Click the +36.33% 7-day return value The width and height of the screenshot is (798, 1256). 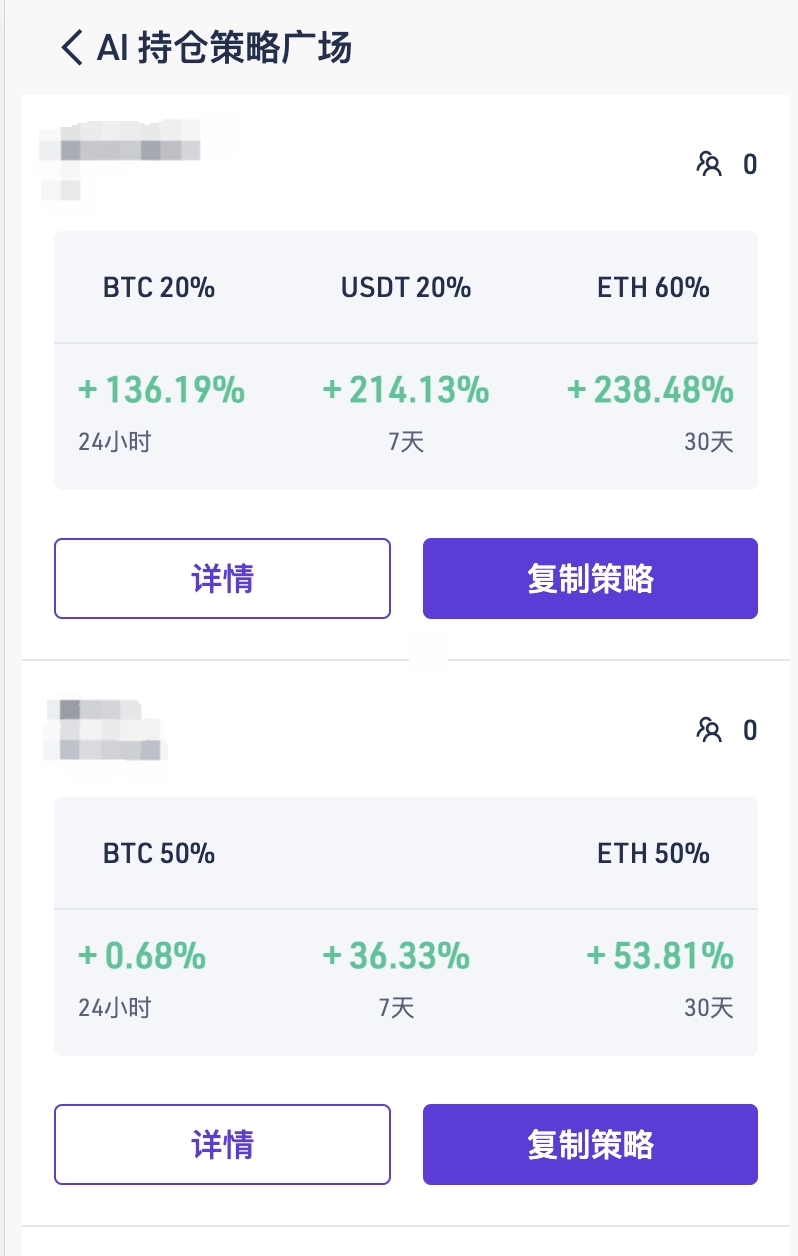(x=396, y=956)
